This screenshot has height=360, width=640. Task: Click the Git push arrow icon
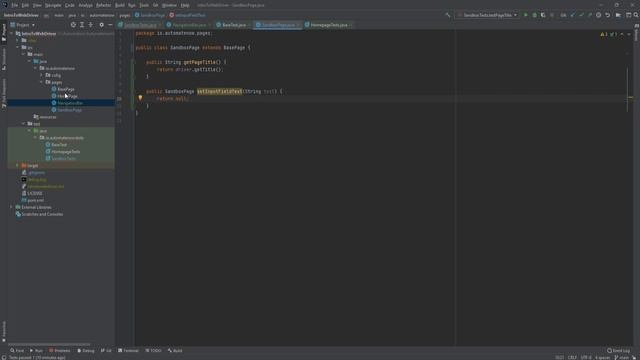(590, 15)
